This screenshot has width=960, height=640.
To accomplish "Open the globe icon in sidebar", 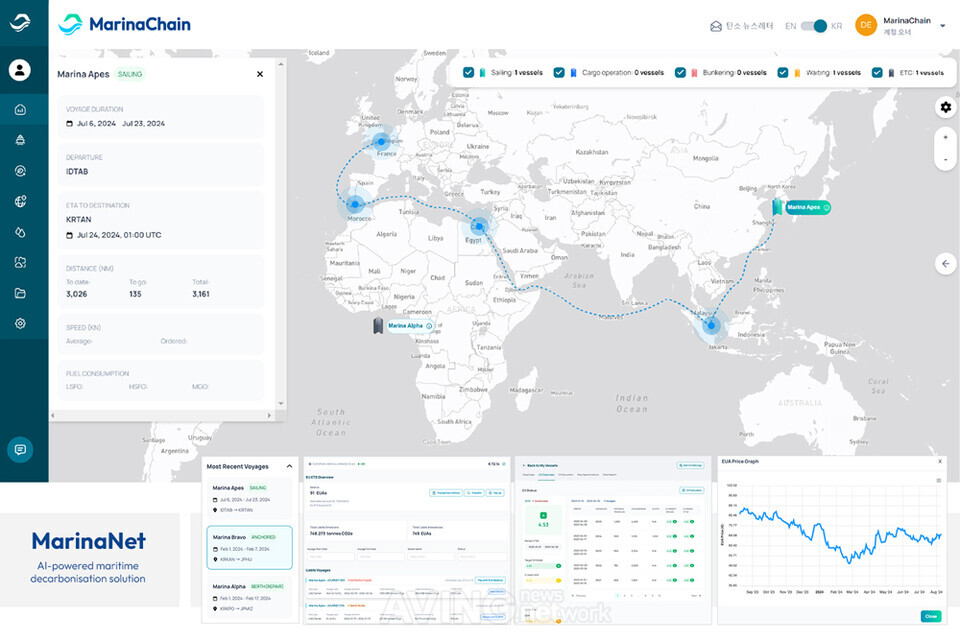I will [x=20, y=201].
